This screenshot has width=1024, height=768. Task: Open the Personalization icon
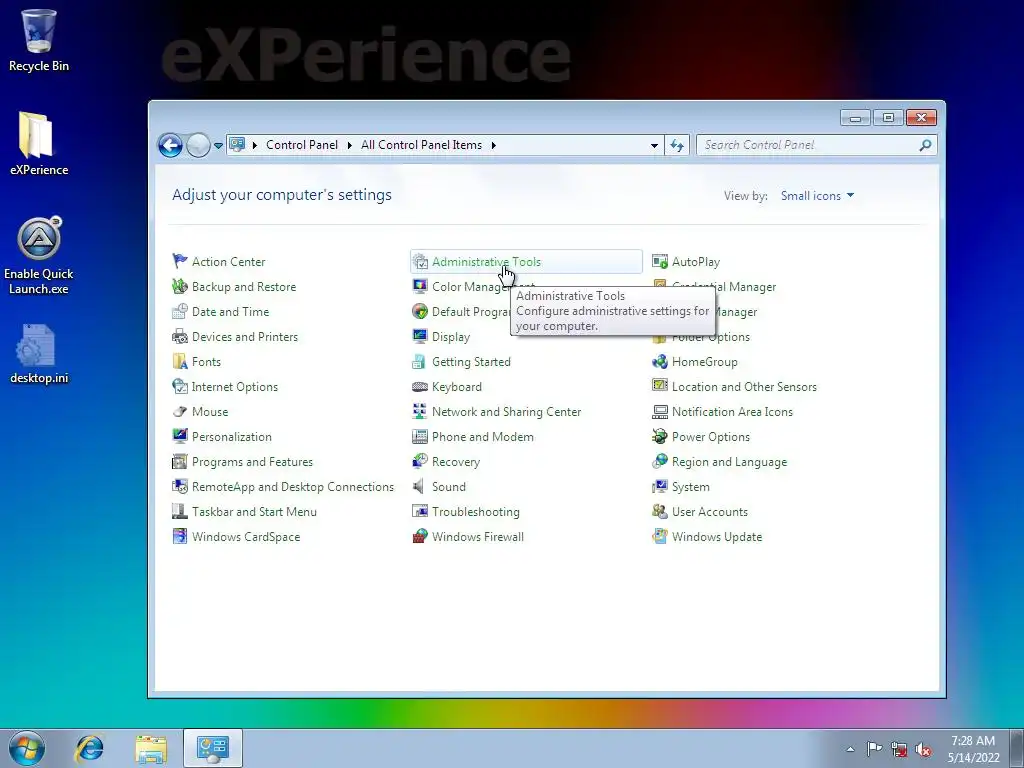point(180,436)
